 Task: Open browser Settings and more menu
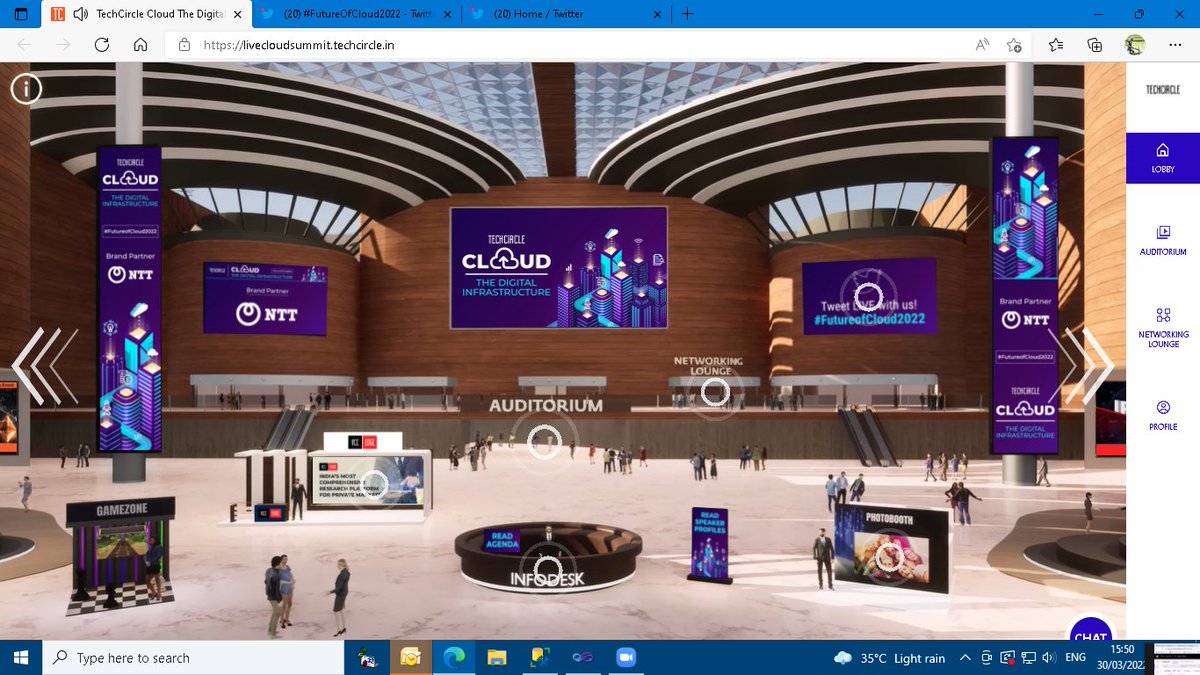point(1174,45)
